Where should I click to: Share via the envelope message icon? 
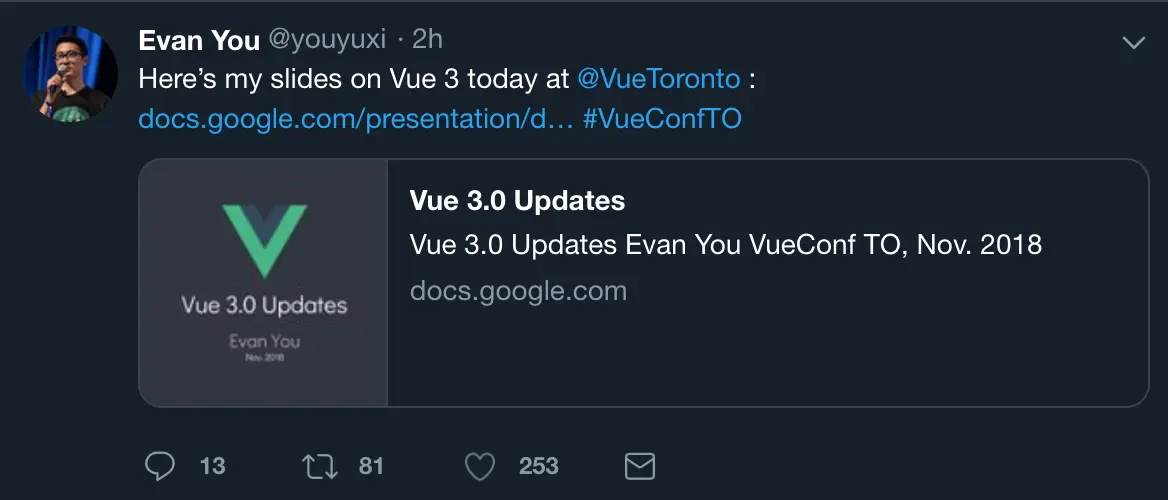pos(639,466)
